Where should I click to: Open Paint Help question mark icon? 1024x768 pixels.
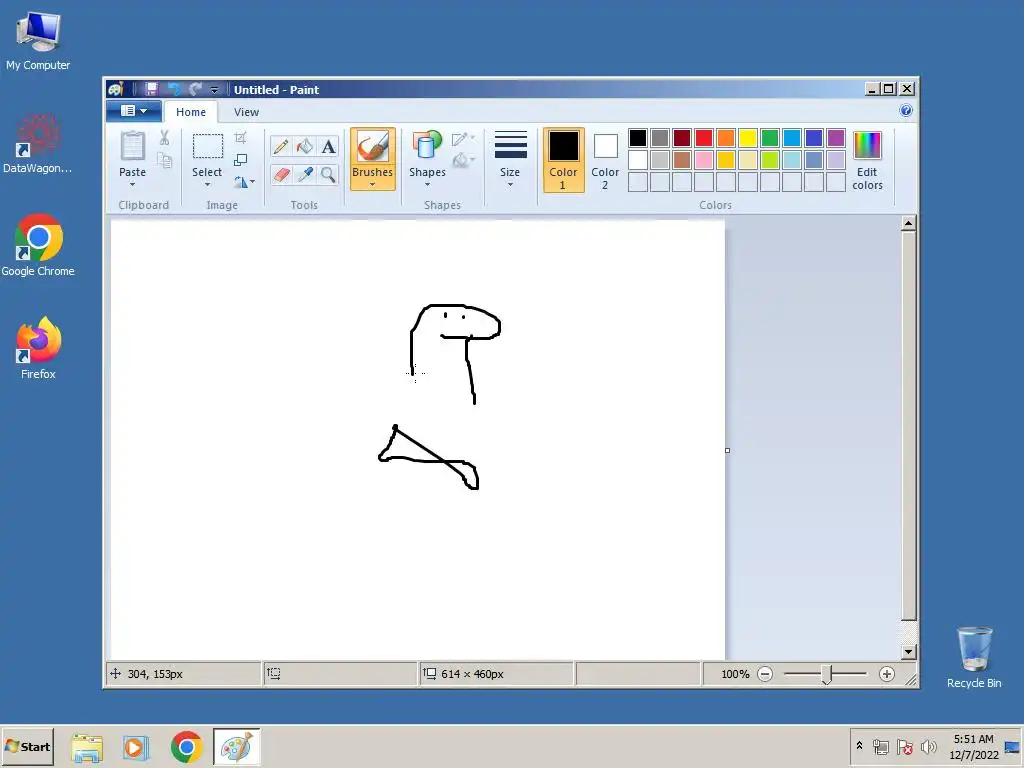906,110
